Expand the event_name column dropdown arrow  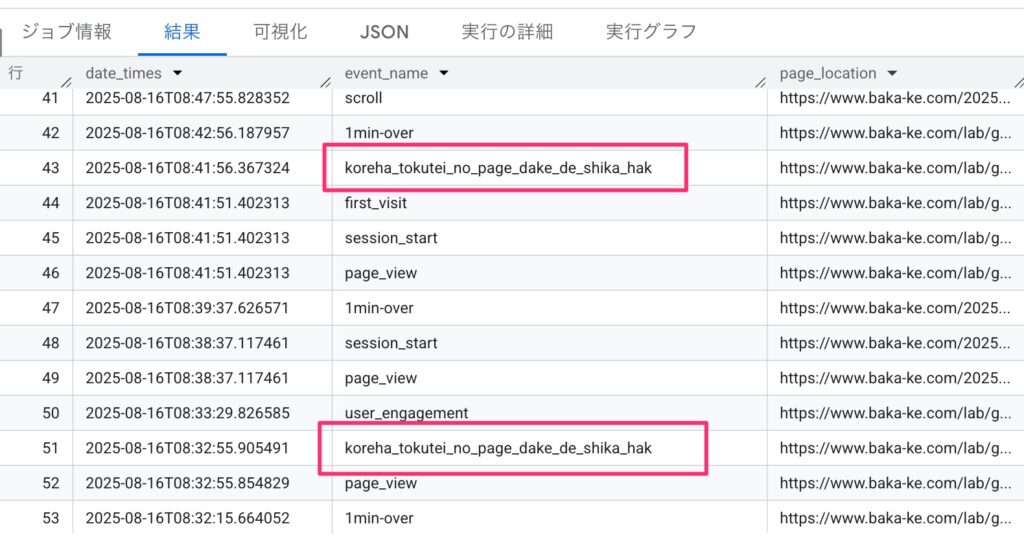[443, 73]
